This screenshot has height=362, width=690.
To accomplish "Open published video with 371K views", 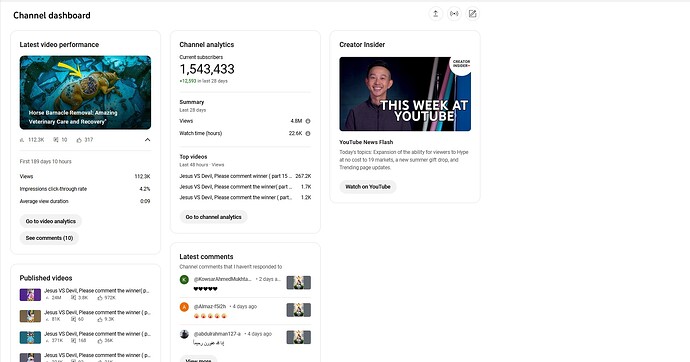I will 97,334.
